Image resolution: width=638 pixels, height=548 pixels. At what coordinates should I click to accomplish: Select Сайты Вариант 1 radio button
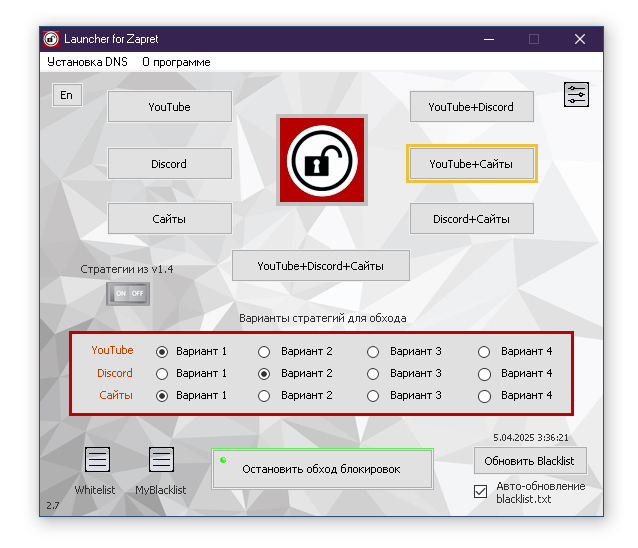(x=162, y=395)
